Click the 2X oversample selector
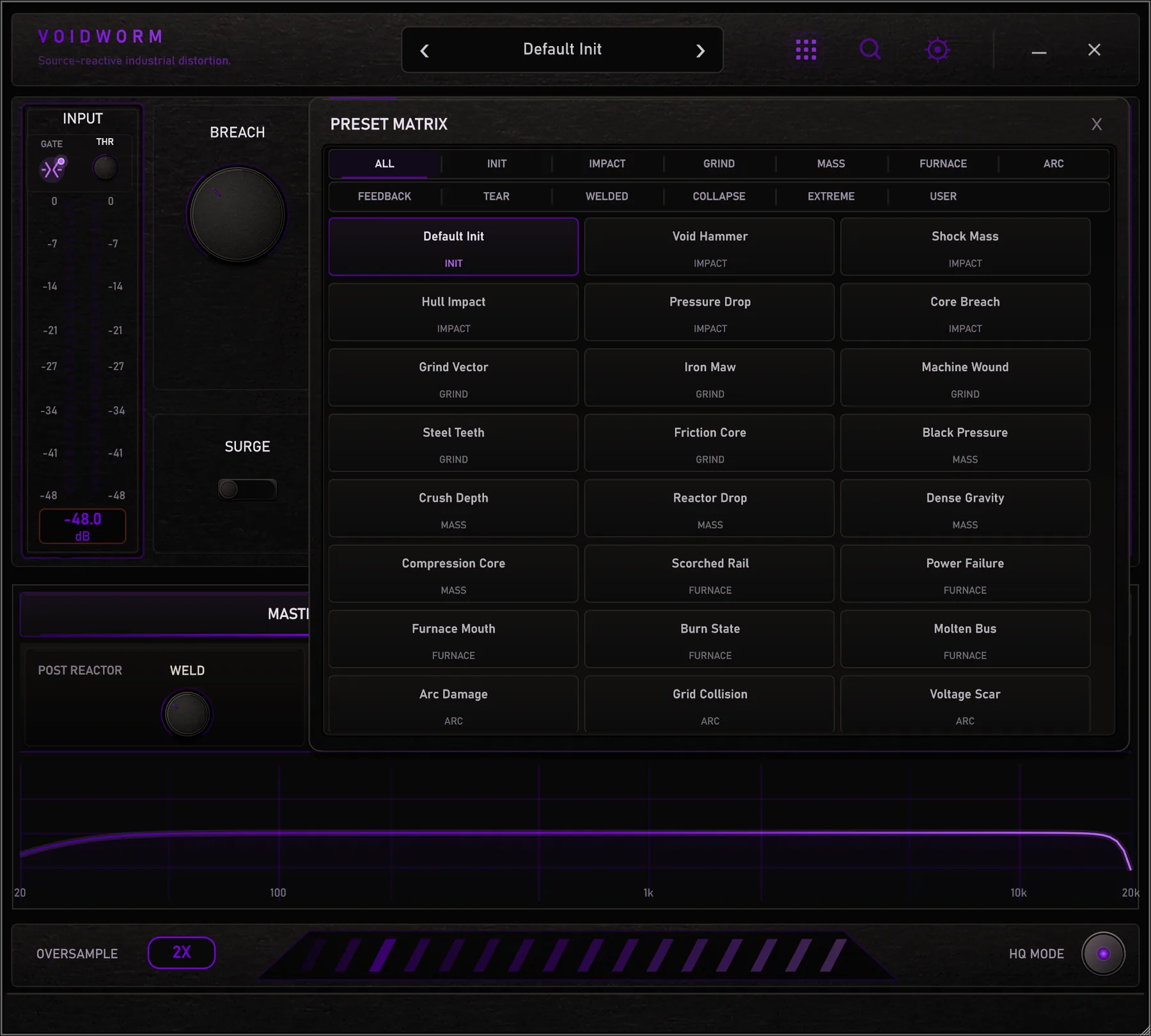The image size is (1151, 1036). point(182,953)
